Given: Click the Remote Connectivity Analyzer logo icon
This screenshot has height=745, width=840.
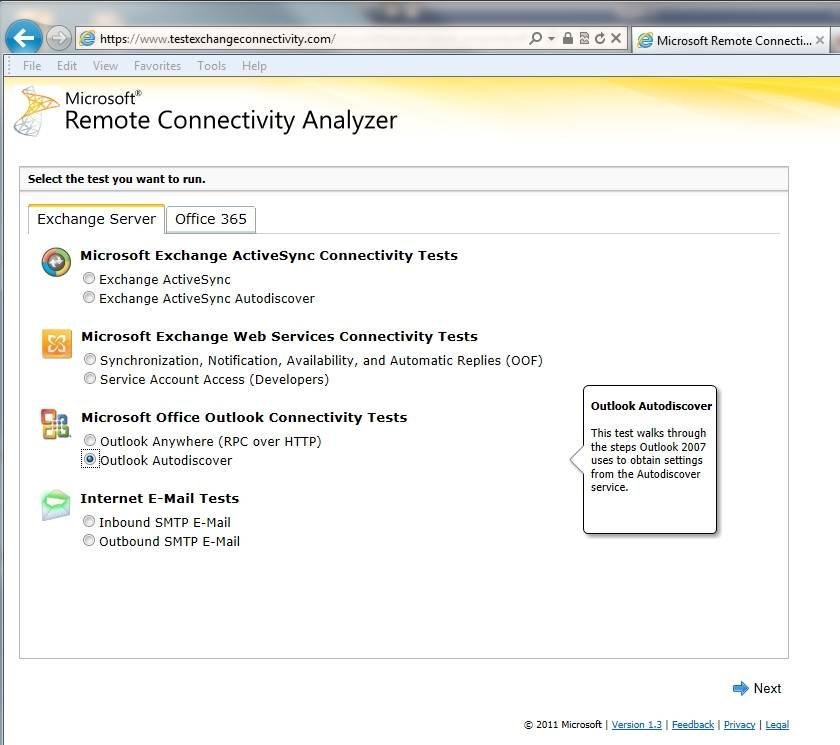Looking at the screenshot, I should tap(36, 111).
